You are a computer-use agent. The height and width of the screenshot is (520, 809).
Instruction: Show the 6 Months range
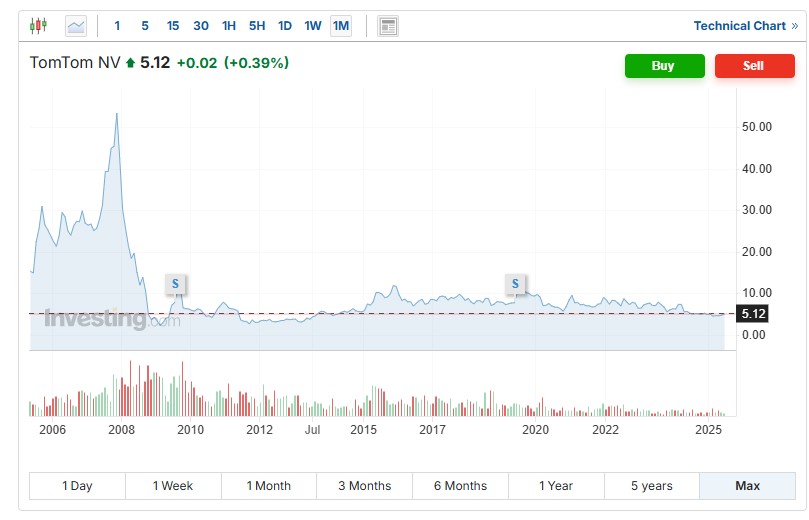pyautogui.click(x=460, y=486)
